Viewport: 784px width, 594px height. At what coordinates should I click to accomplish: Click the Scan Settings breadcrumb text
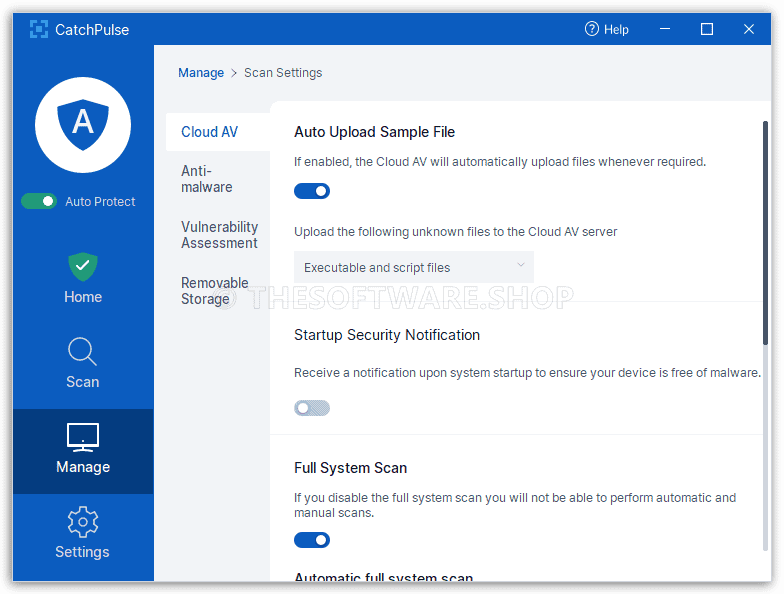[283, 73]
